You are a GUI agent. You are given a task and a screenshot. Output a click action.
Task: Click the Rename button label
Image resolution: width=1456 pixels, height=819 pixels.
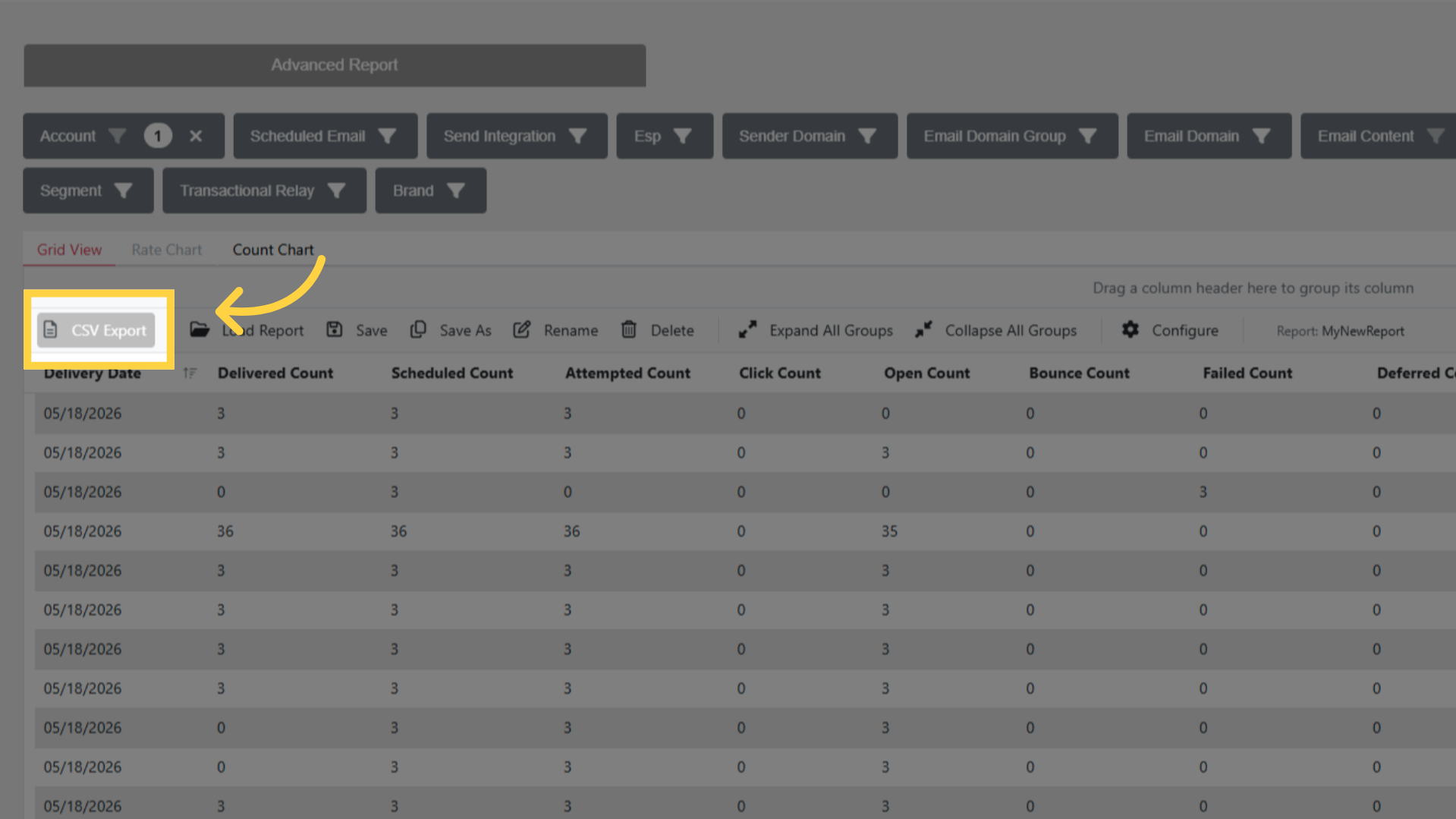[x=571, y=330]
